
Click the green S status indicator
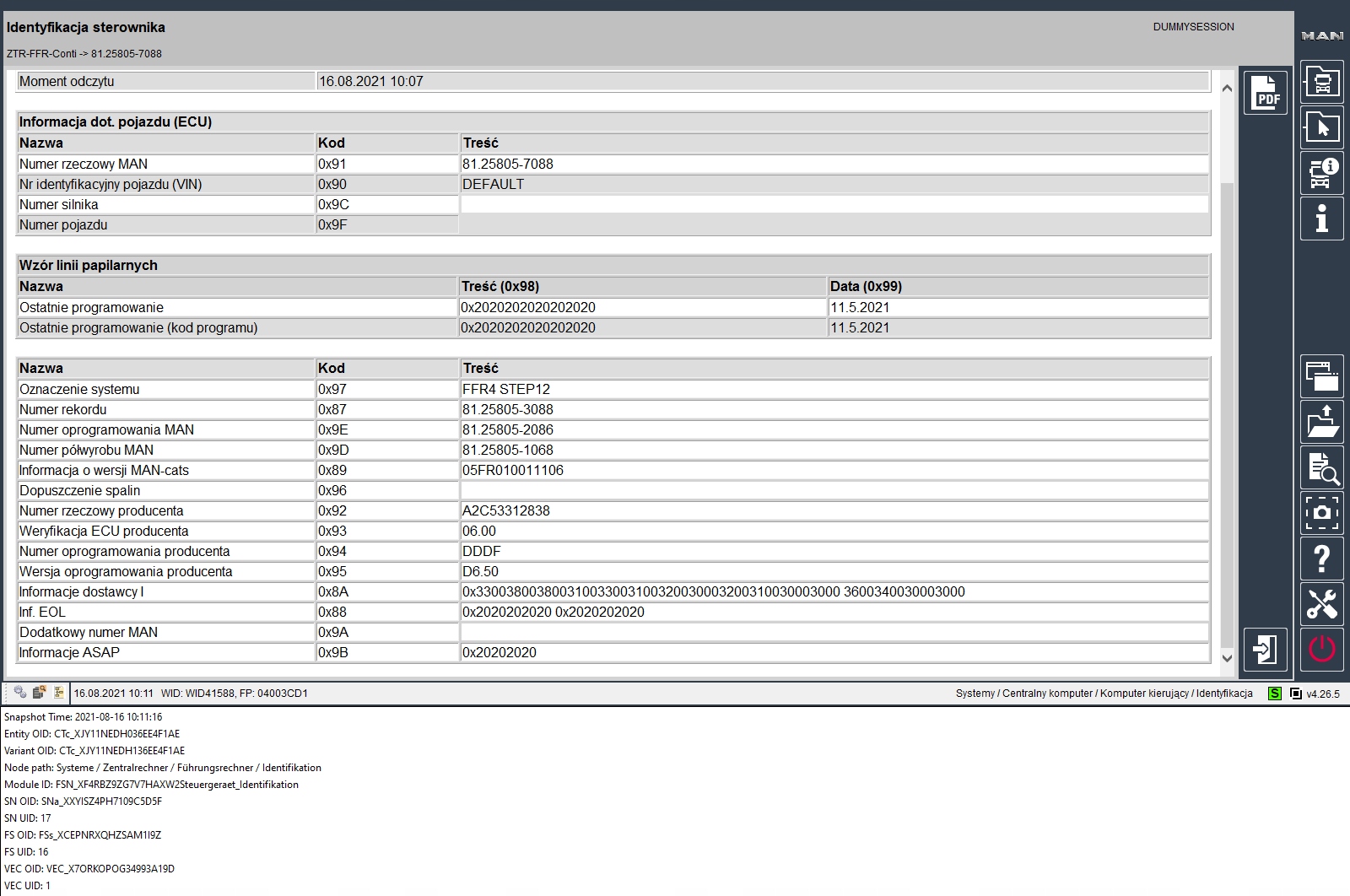pyautogui.click(x=1274, y=694)
